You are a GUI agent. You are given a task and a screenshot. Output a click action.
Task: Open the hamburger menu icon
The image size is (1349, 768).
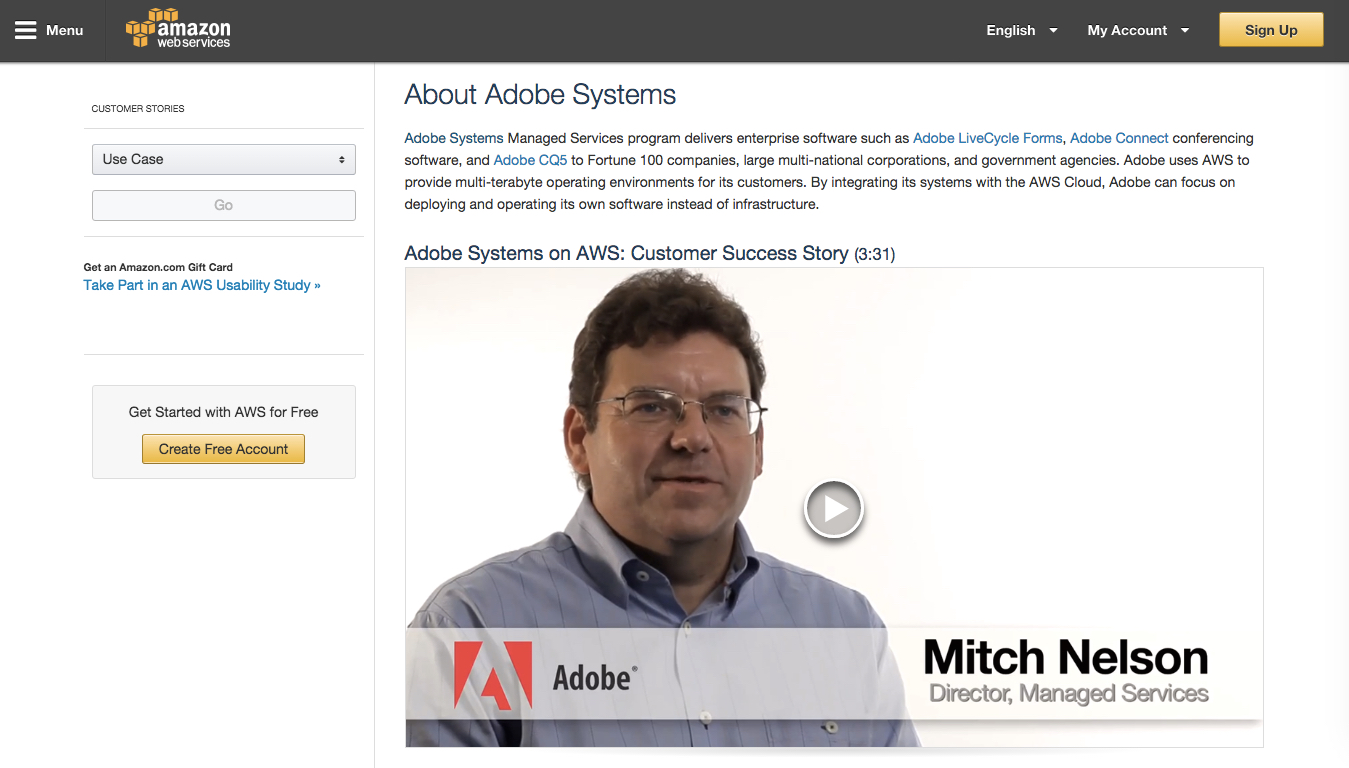coord(26,30)
